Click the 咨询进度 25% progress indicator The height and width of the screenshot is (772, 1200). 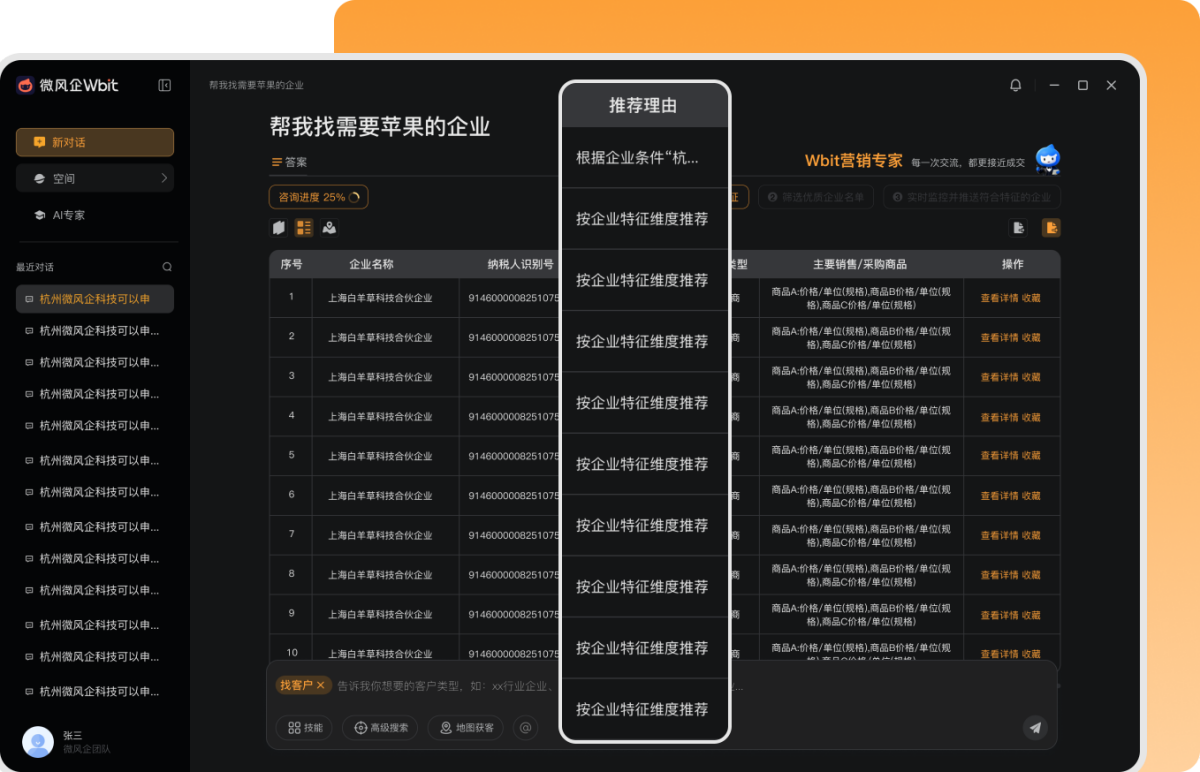[x=318, y=197]
